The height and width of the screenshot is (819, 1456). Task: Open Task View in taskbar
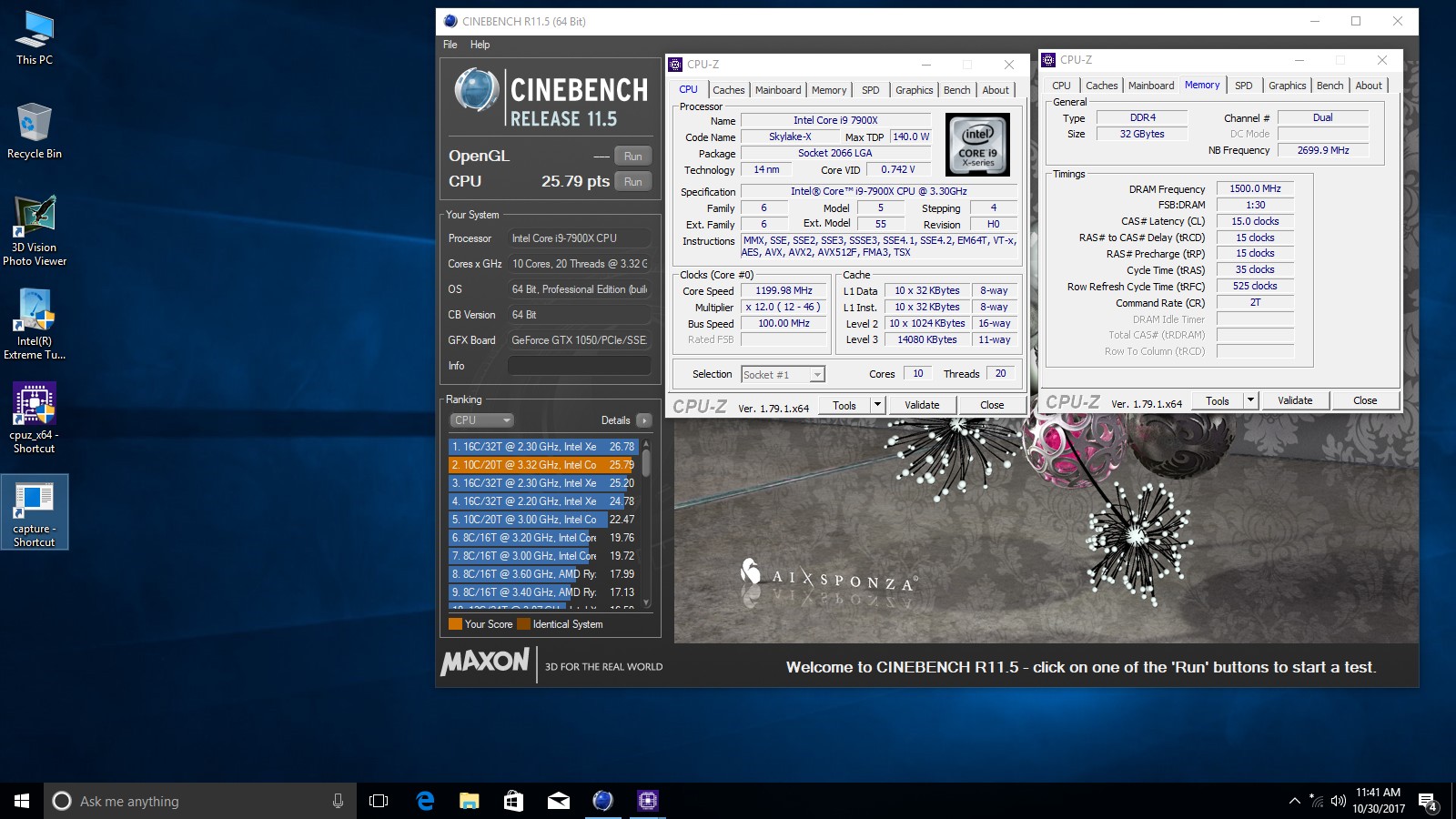379,801
